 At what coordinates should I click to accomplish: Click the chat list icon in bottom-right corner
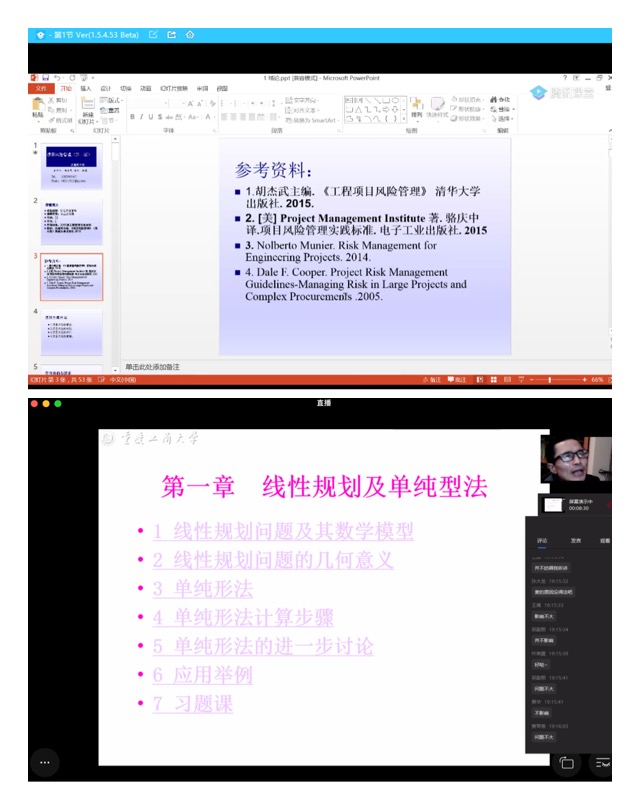point(603,763)
